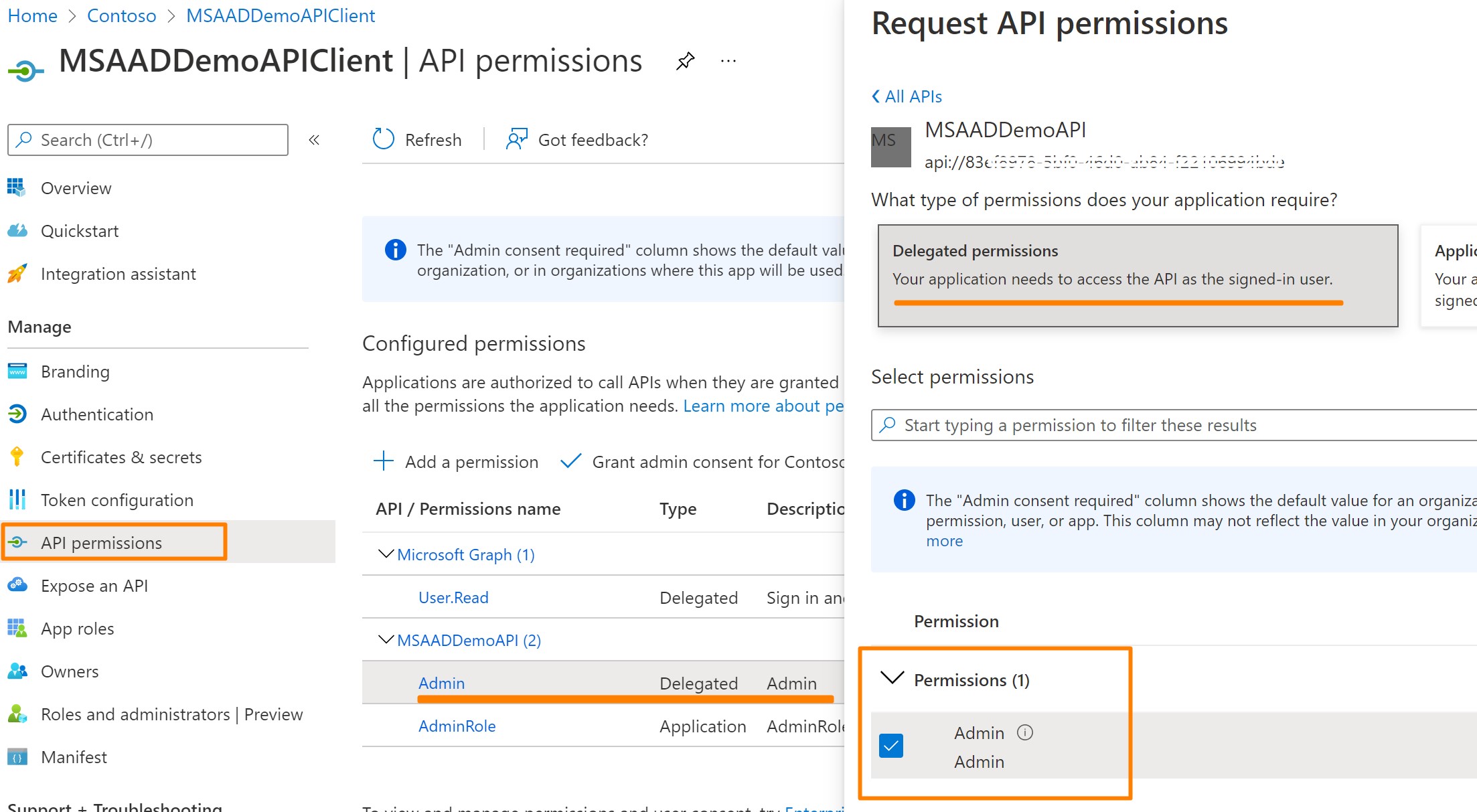Click the Refresh button label
This screenshot has height=812, width=1477.
[x=433, y=140]
